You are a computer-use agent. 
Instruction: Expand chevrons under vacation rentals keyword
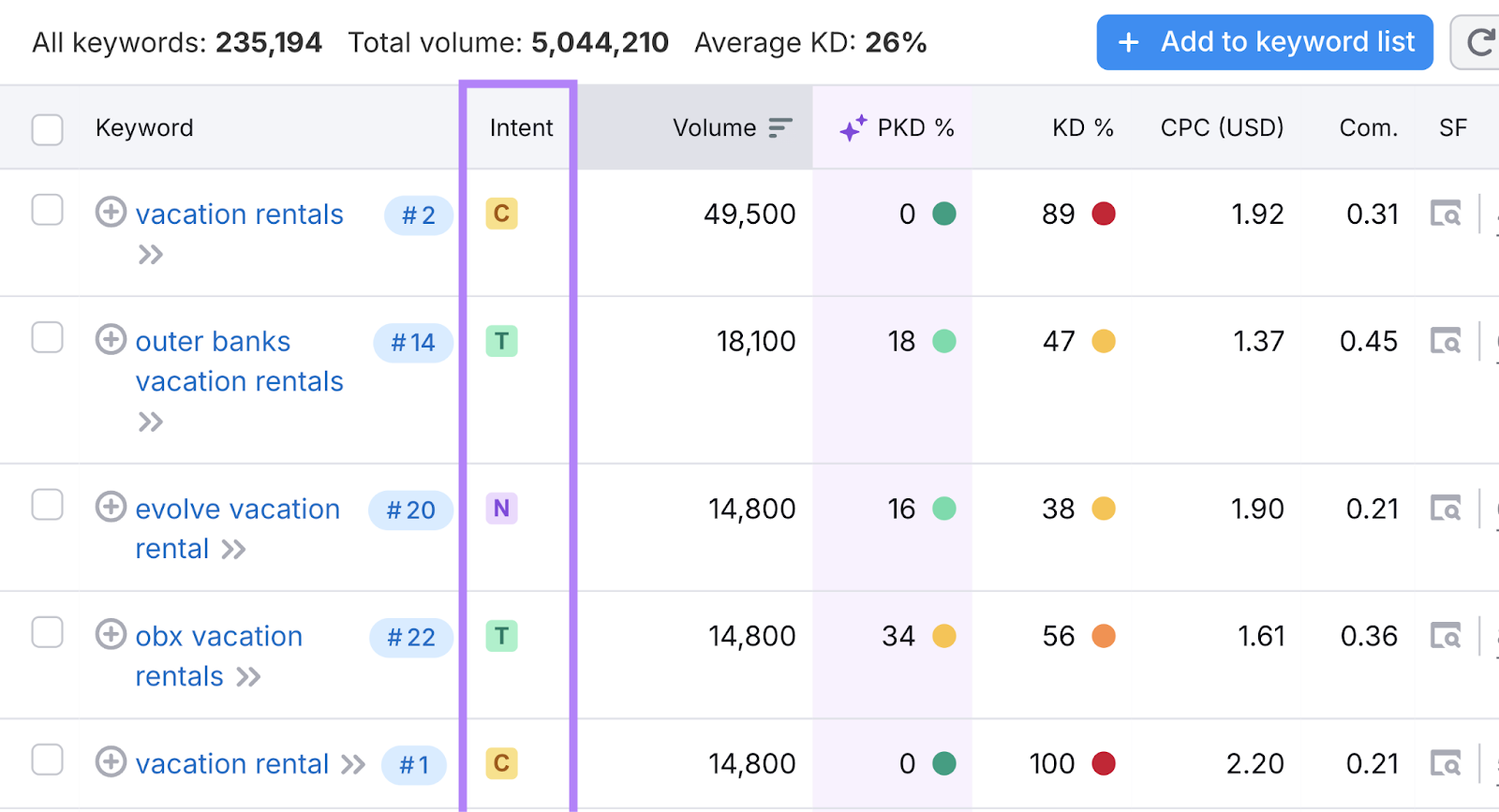pos(151,255)
